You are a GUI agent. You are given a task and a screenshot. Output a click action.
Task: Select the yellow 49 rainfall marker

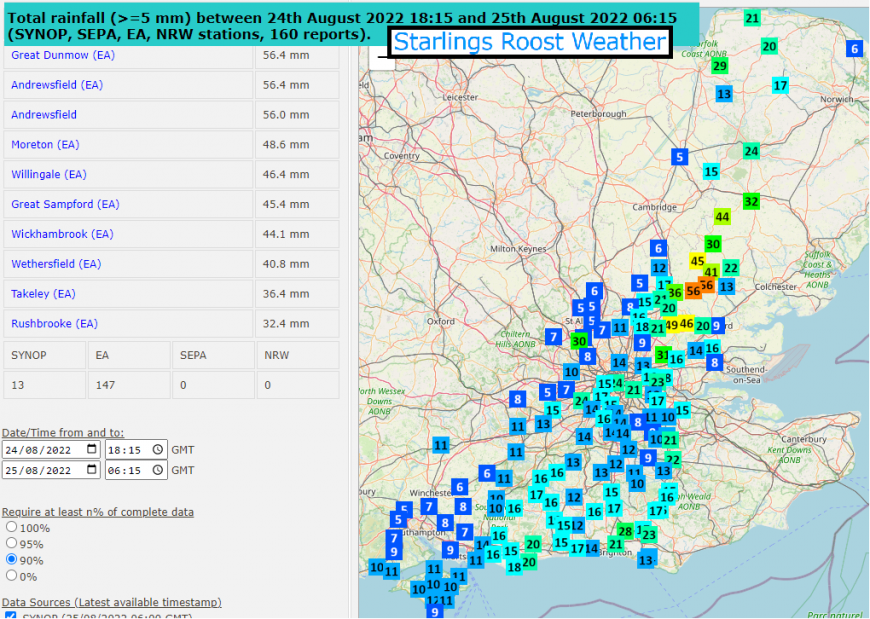[671, 326]
